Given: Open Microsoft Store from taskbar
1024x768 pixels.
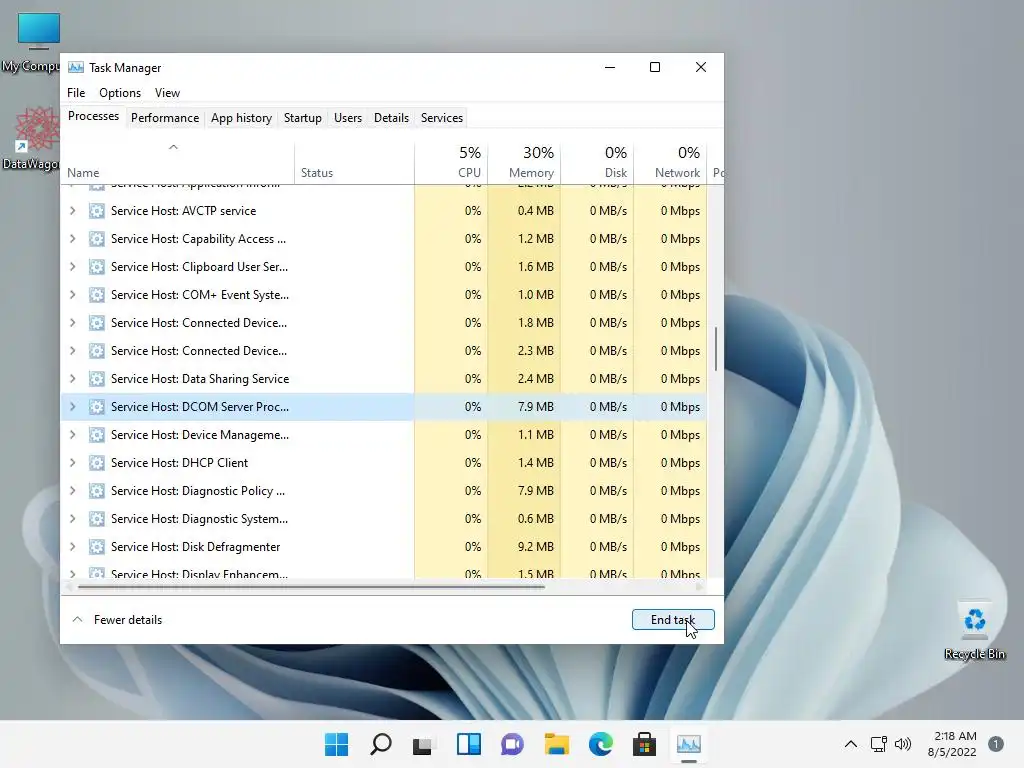Looking at the screenshot, I should (x=645, y=744).
